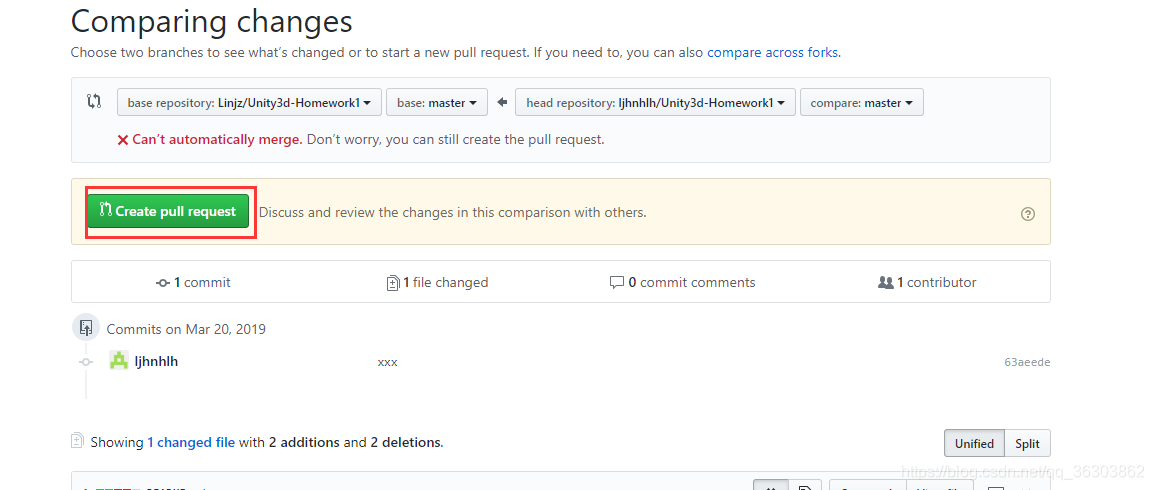Open the commit message xxx
The image size is (1154, 490).
387,363
